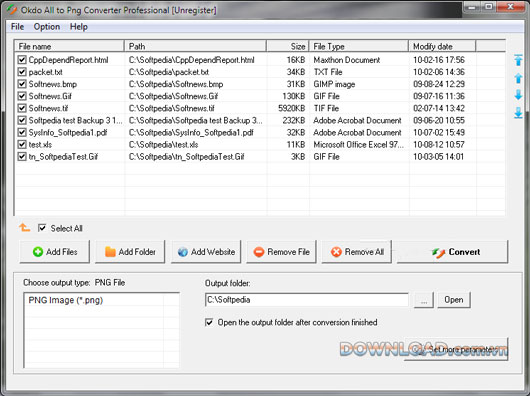Click the Okdo app icon in title bar
The height and width of the screenshot is (396, 530).
(11, 10)
